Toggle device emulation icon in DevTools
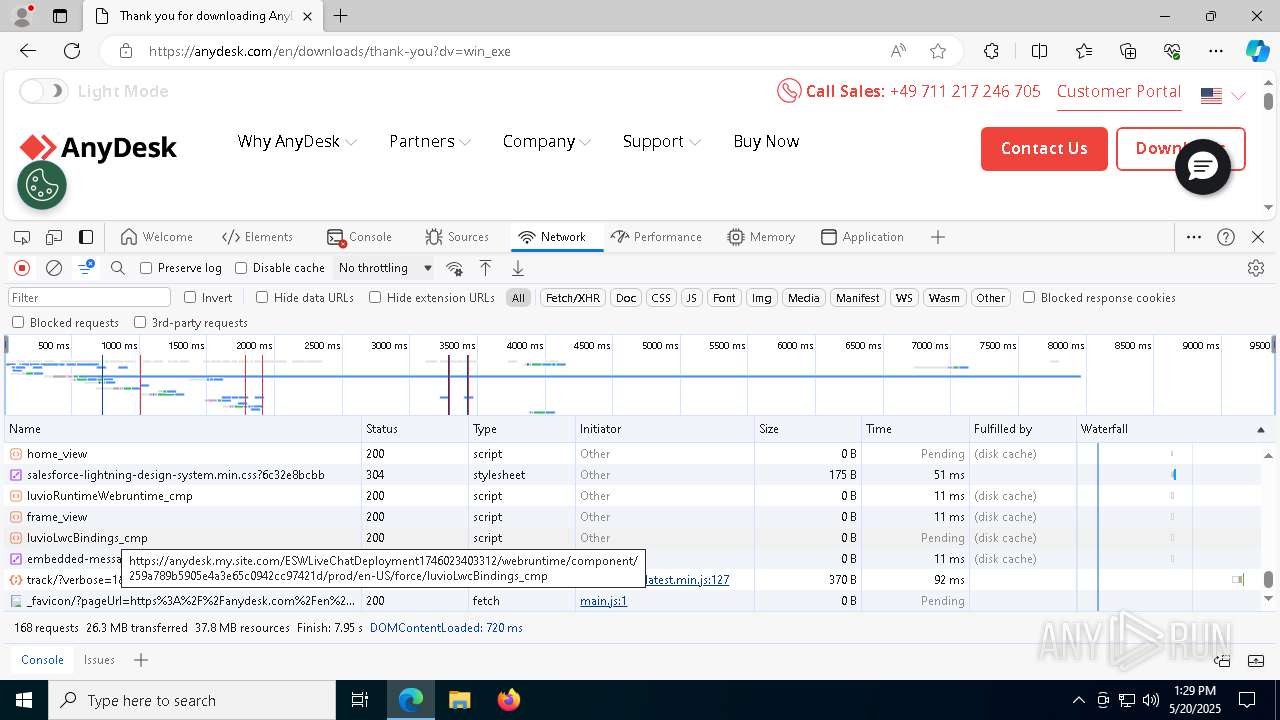This screenshot has height=720, width=1280. [x=54, y=237]
